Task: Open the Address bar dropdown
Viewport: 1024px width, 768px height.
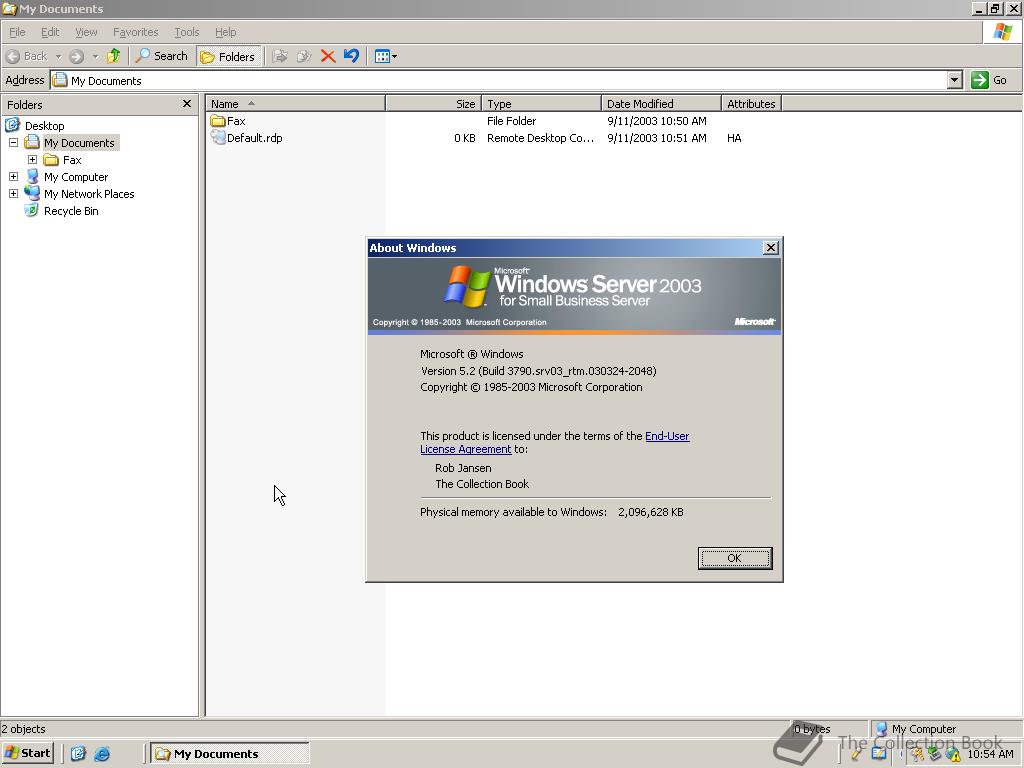Action: click(954, 80)
